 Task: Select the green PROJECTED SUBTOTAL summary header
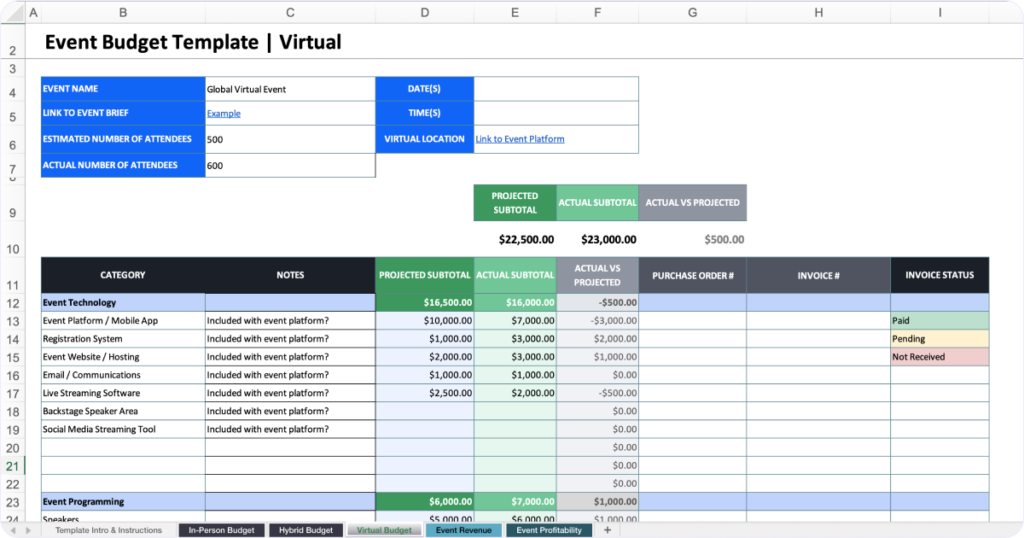pyautogui.click(x=515, y=203)
